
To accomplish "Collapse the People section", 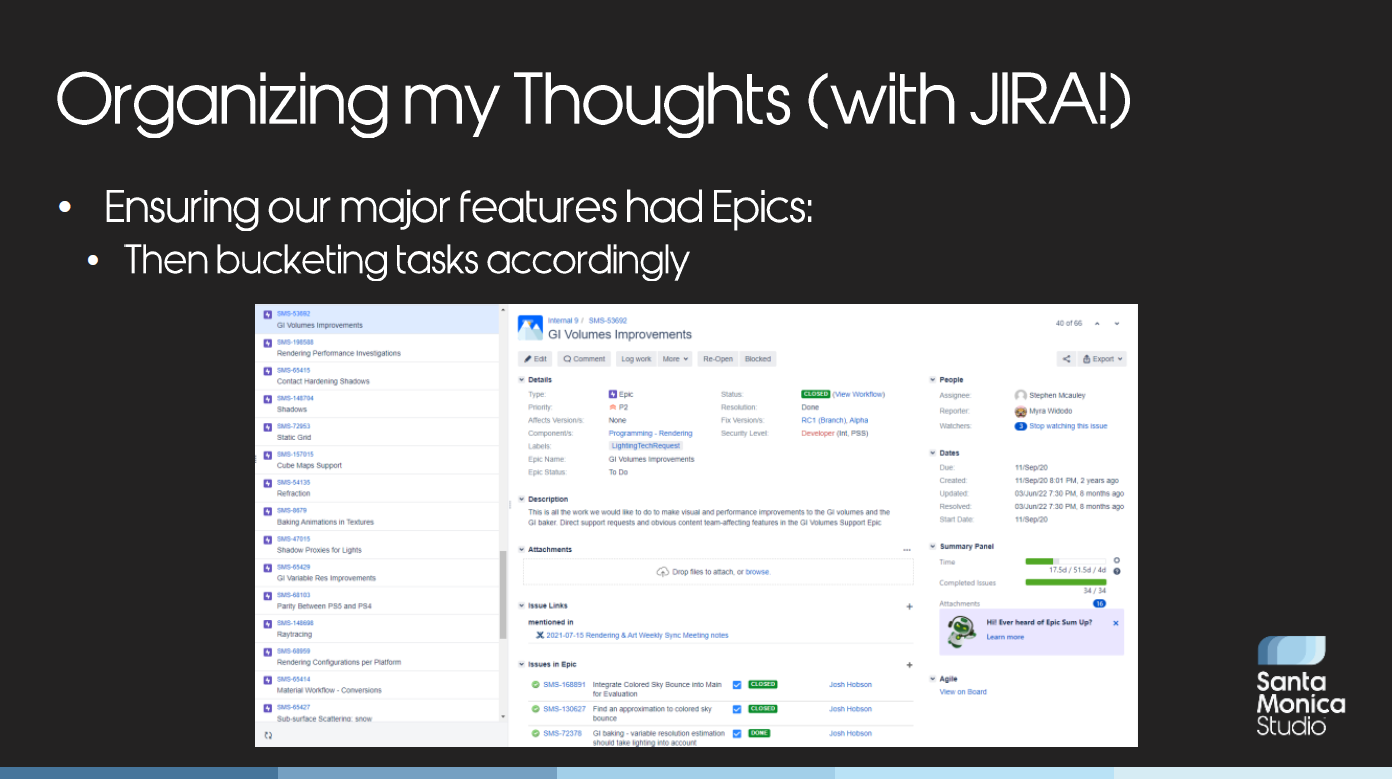I will pyautogui.click(x=933, y=380).
